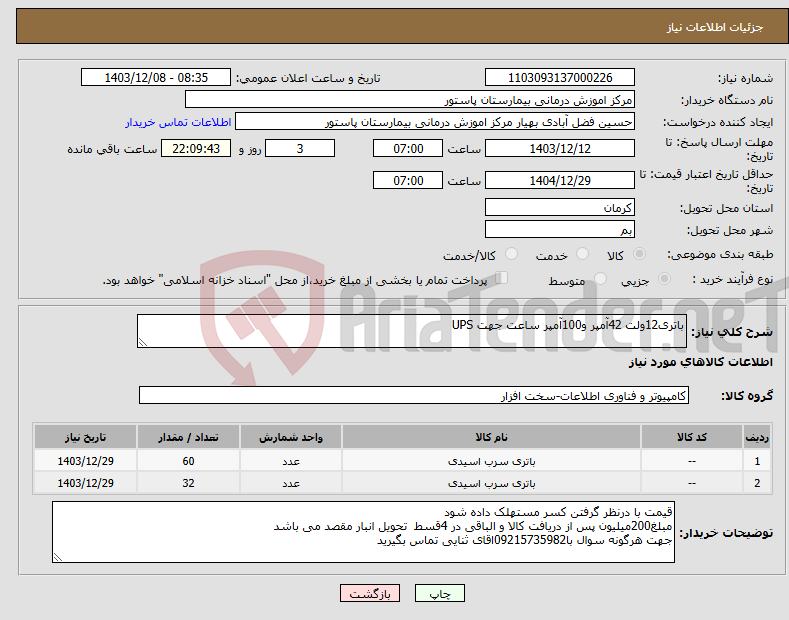The height and width of the screenshot is (620, 789).
Task: Click the need number field 1103093137000226
Action: click(560, 78)
